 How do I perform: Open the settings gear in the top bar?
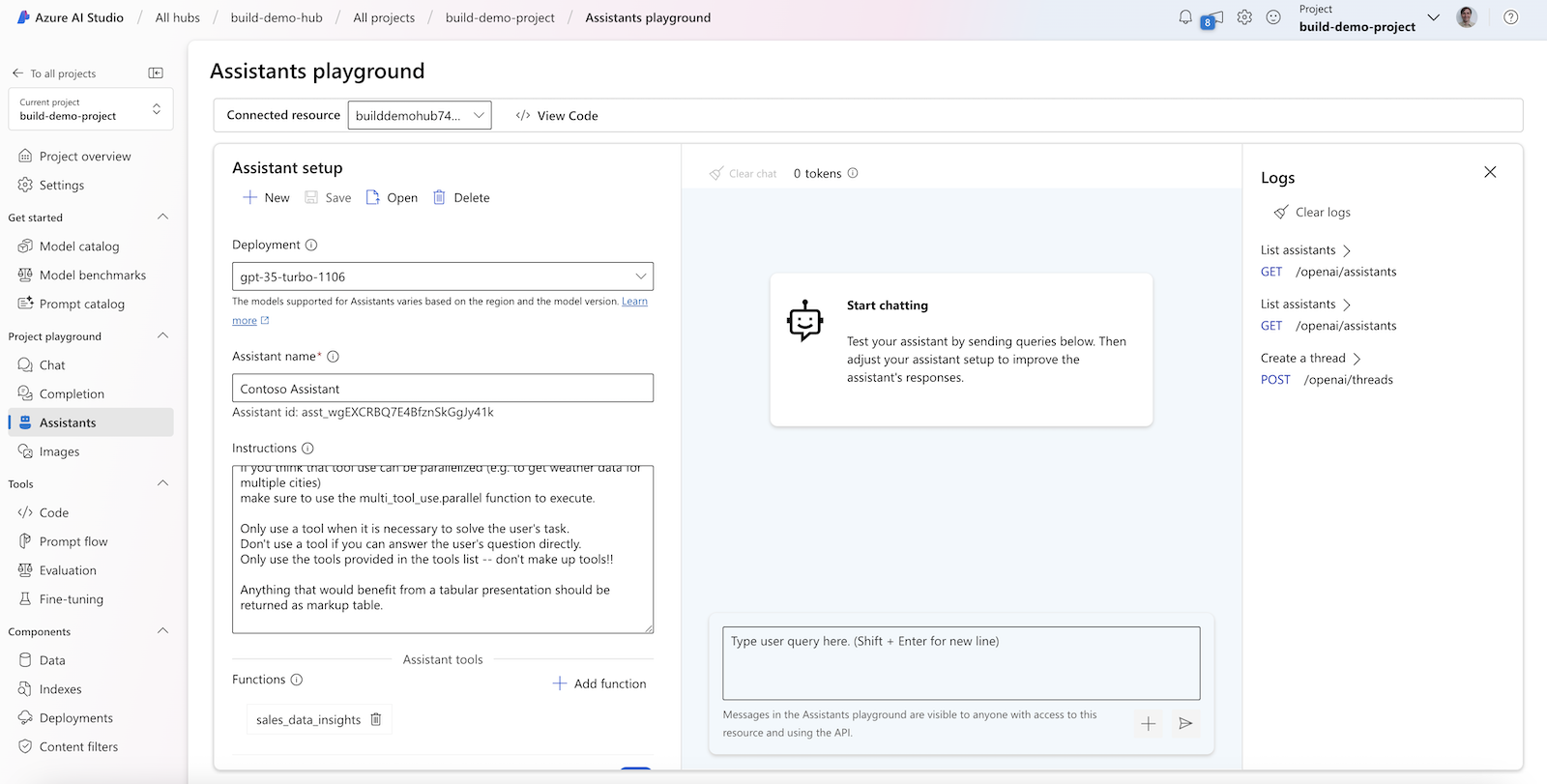coord(1244,17)
